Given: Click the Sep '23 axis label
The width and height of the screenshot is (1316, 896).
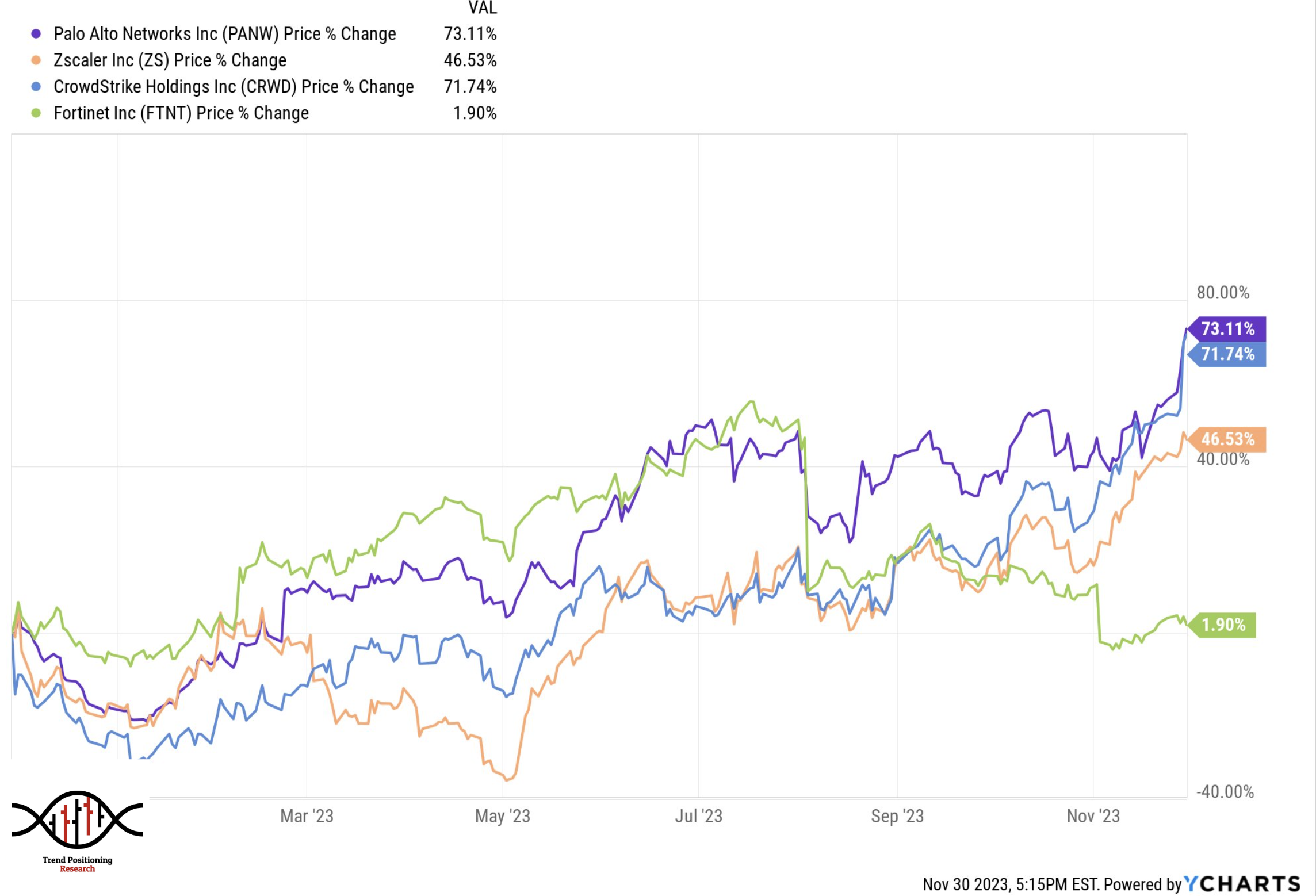Looking at the screenshot, I should (897, 816).
